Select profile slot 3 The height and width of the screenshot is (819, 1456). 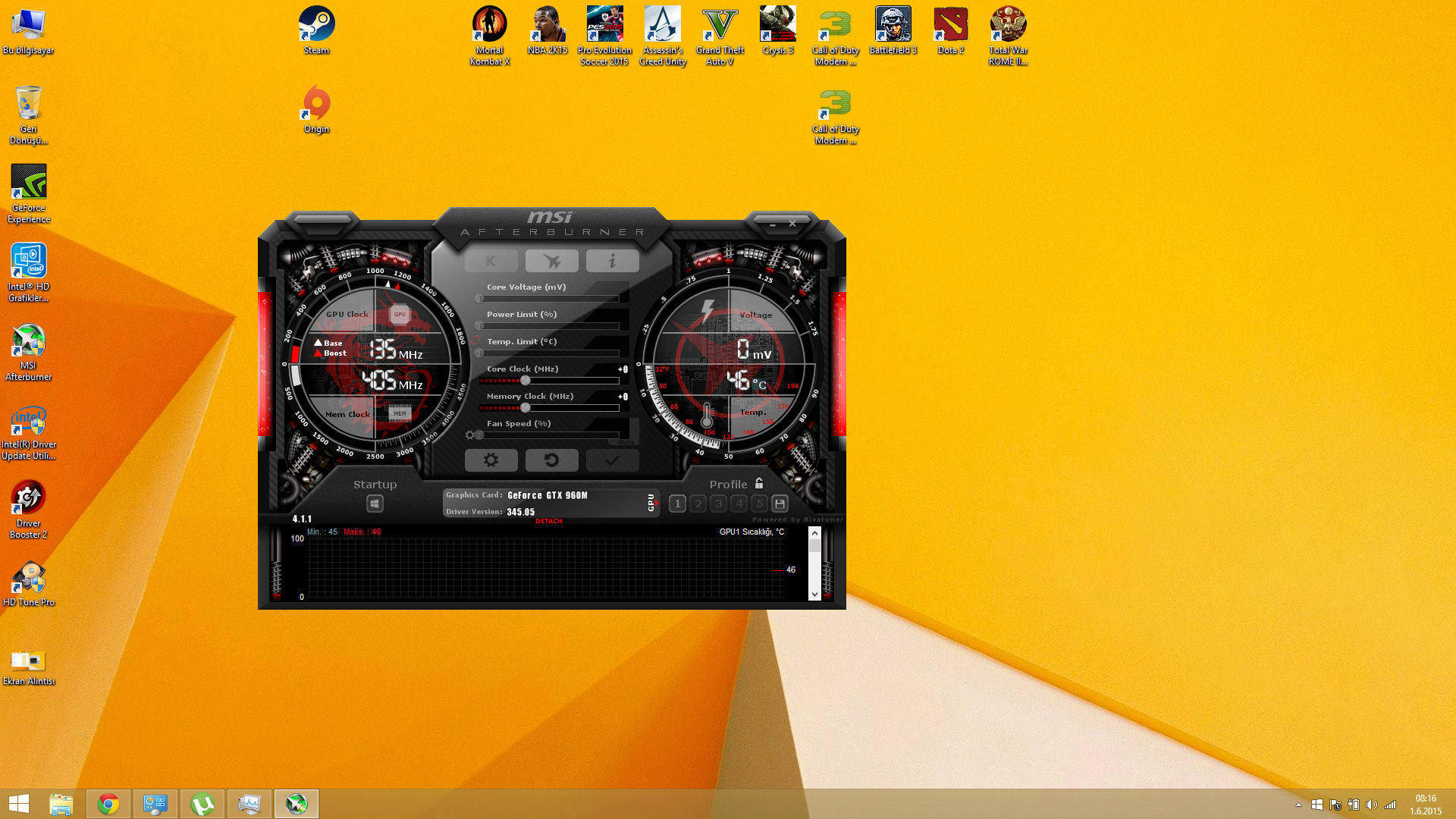pos(718,504)
